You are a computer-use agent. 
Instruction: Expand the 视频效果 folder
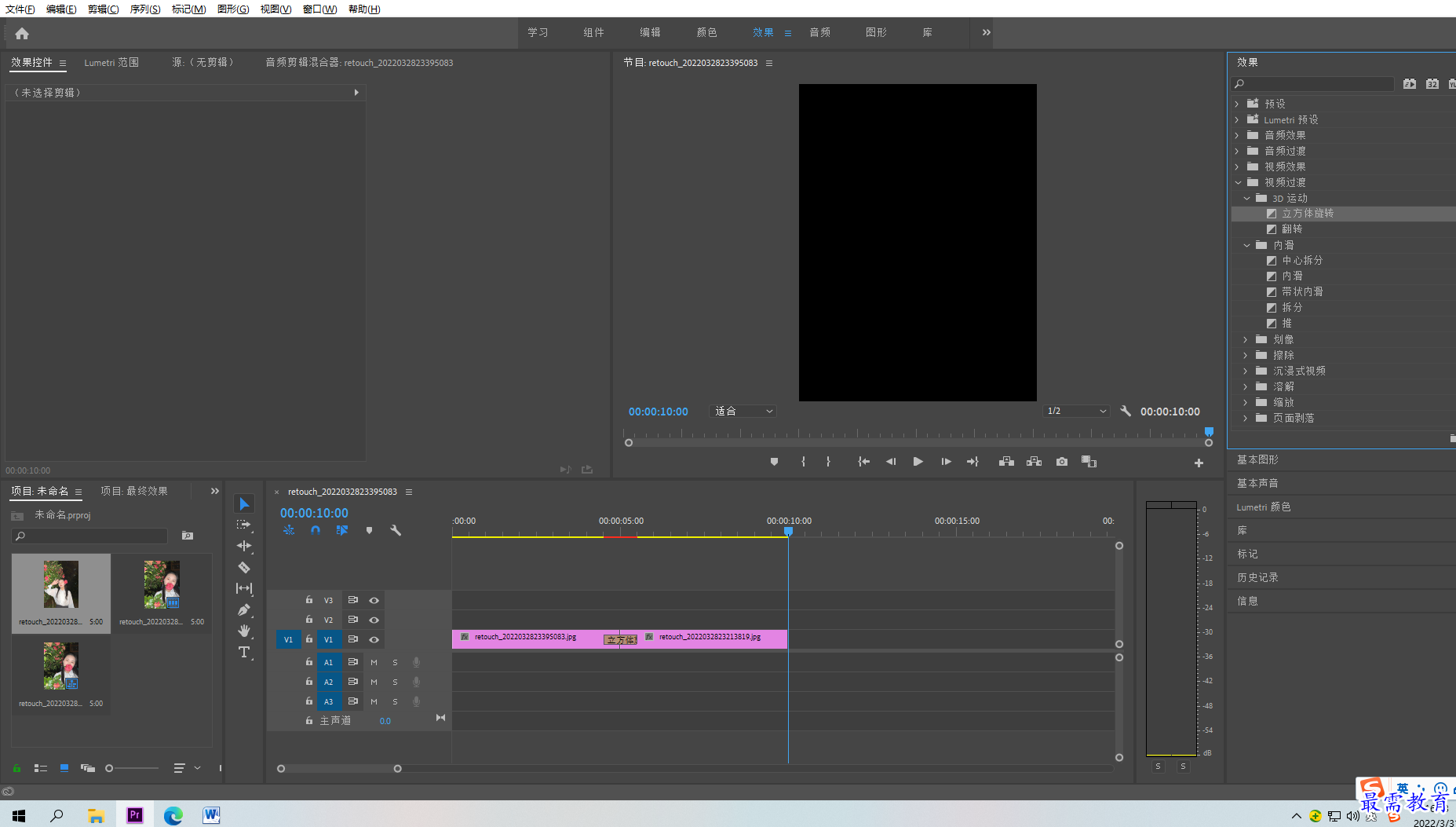[x=1238, y=166]
